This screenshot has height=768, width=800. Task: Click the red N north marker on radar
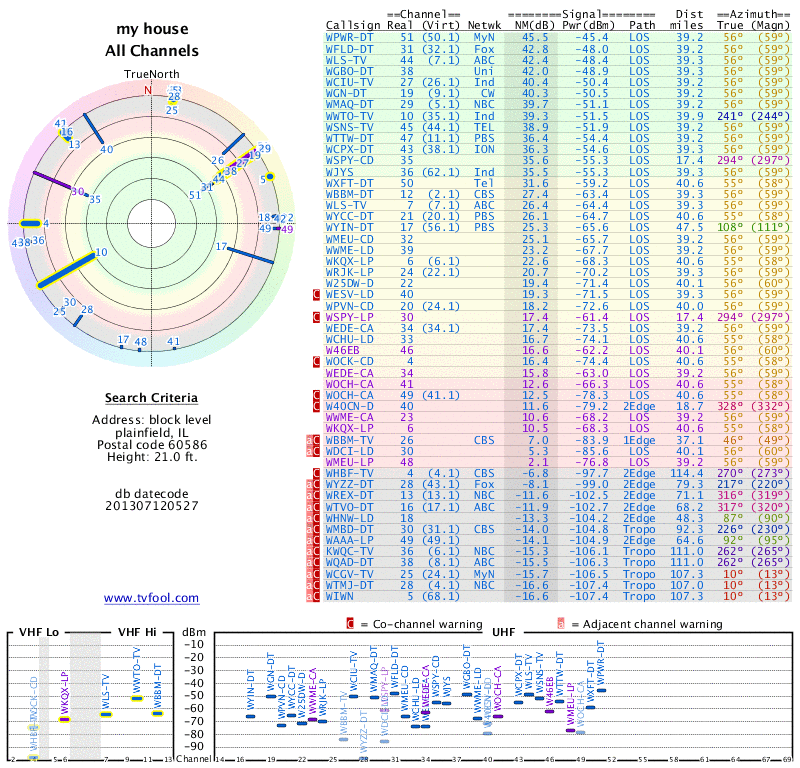[149, 90]
